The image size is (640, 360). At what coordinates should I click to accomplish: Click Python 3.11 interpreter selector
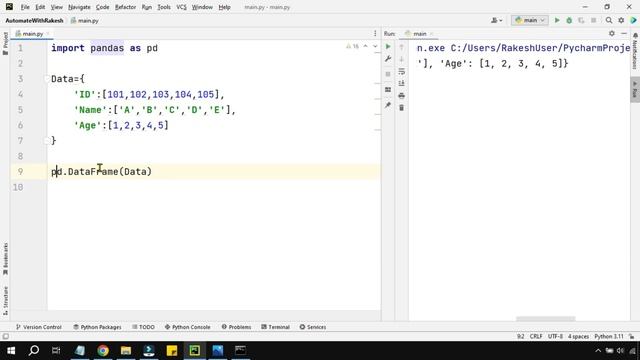[x=609, y=336]
